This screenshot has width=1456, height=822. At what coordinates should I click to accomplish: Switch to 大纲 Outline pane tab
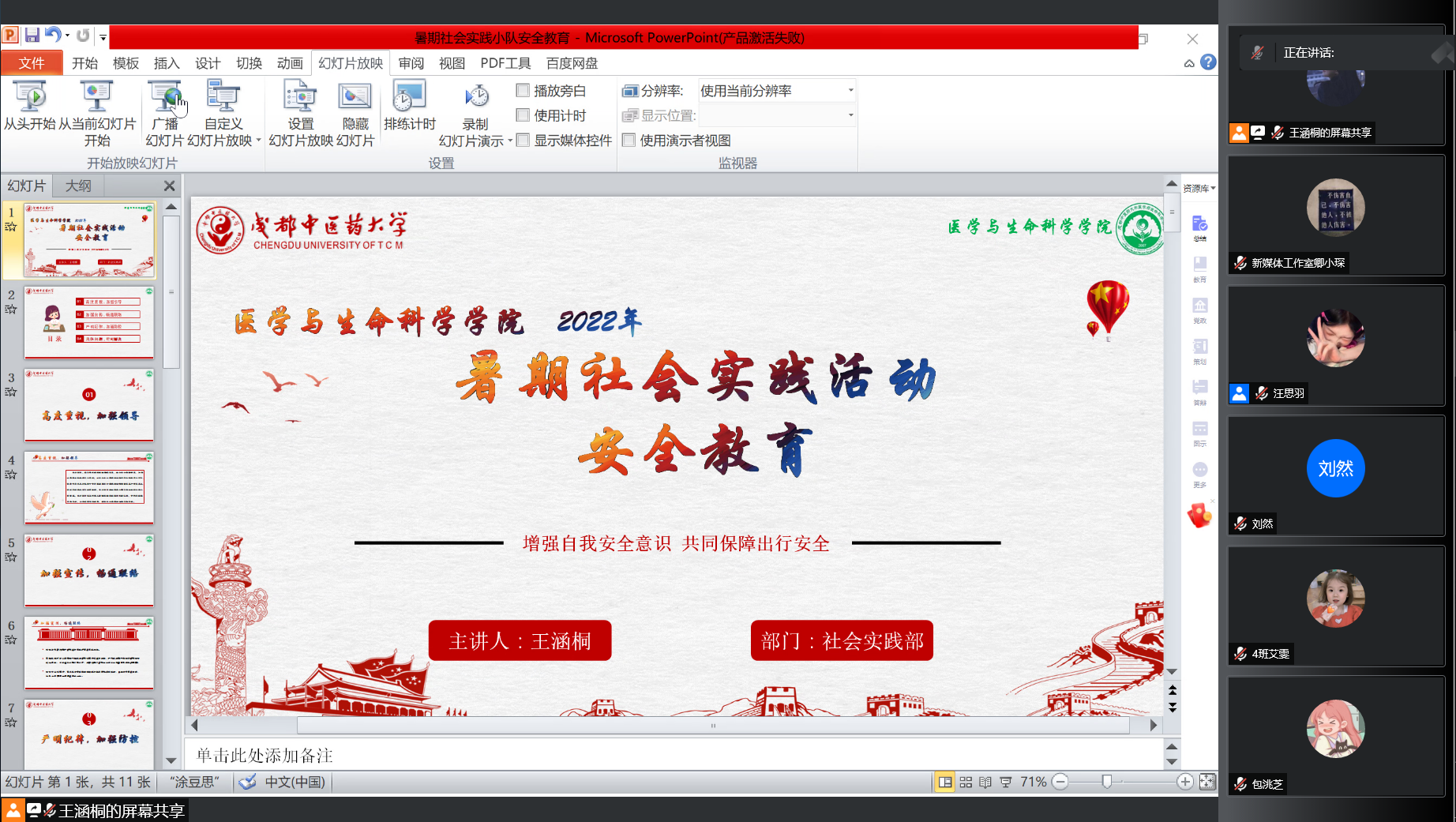click(x=78, y=186)
